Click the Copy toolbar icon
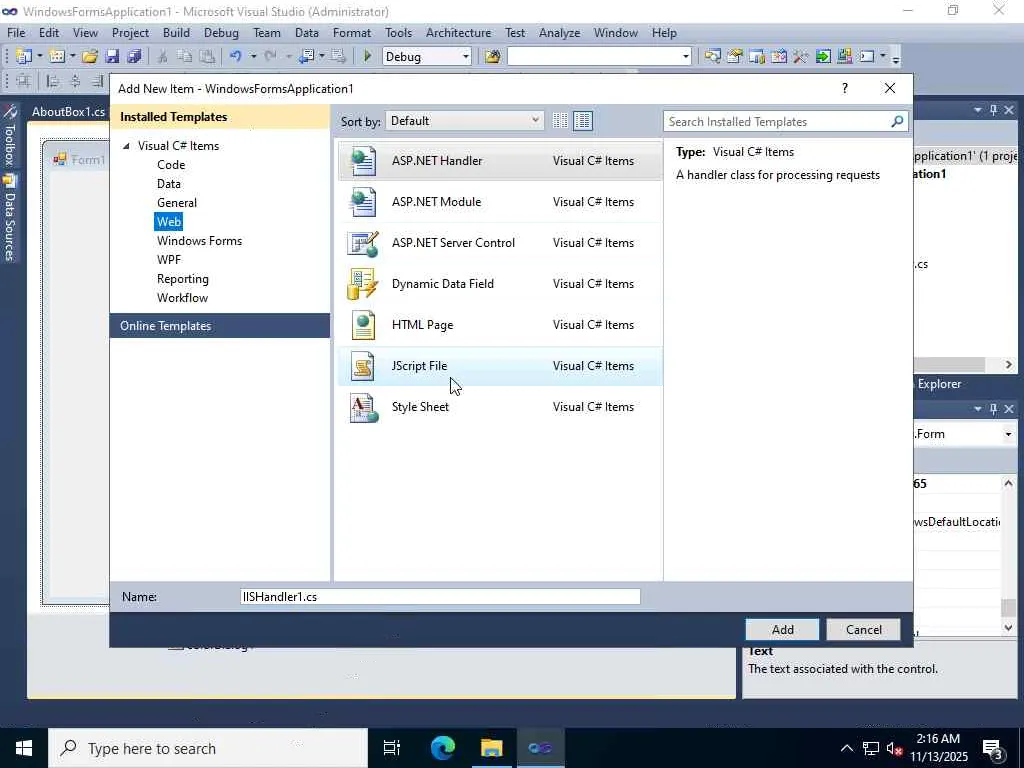The image size is (1024, 768). pos(185,56)
